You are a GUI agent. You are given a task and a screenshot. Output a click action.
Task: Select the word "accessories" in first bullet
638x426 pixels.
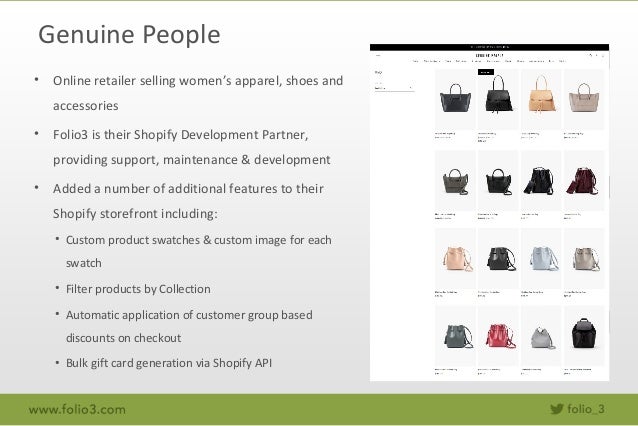click(x=85, y=106)
